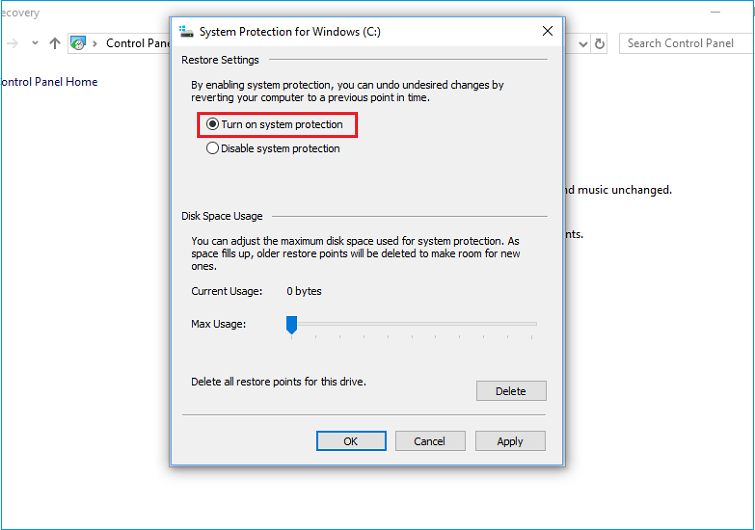The width and height of the screenshot is (755, 530).
Task: Close the System Protection dialog
Action: tap(547, 31)
